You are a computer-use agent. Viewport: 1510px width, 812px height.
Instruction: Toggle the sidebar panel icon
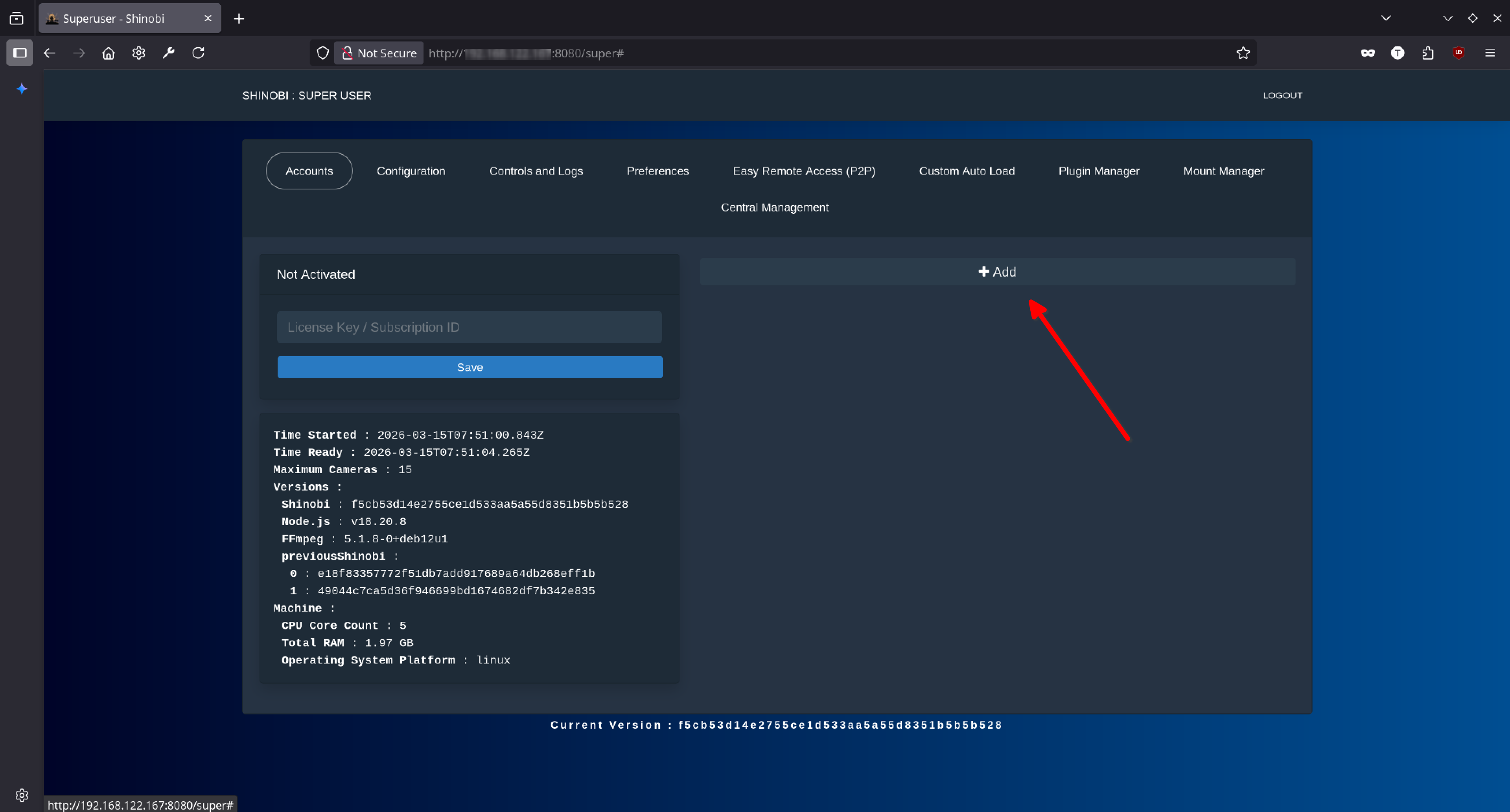point(19,53)
